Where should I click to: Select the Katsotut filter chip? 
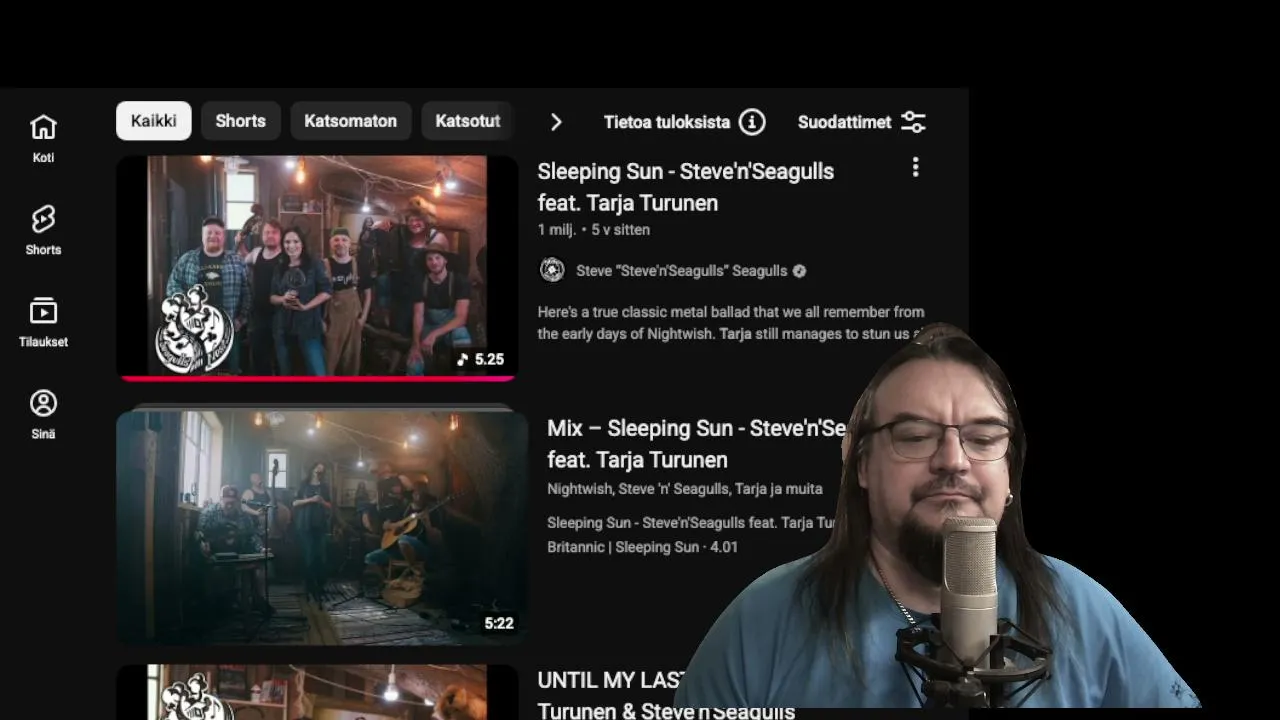pos(467,121)
